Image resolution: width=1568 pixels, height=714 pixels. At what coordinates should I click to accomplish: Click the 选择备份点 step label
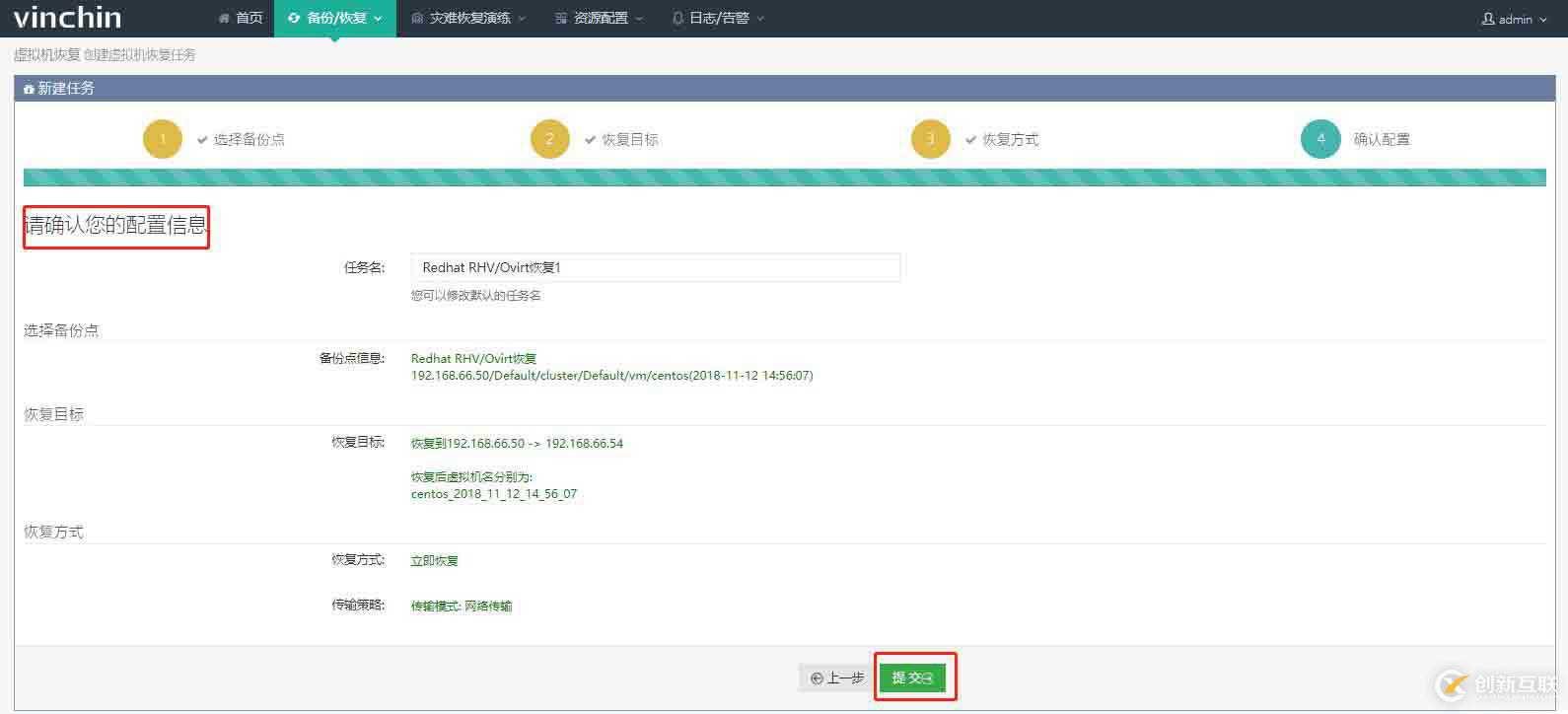click(249, 139)
